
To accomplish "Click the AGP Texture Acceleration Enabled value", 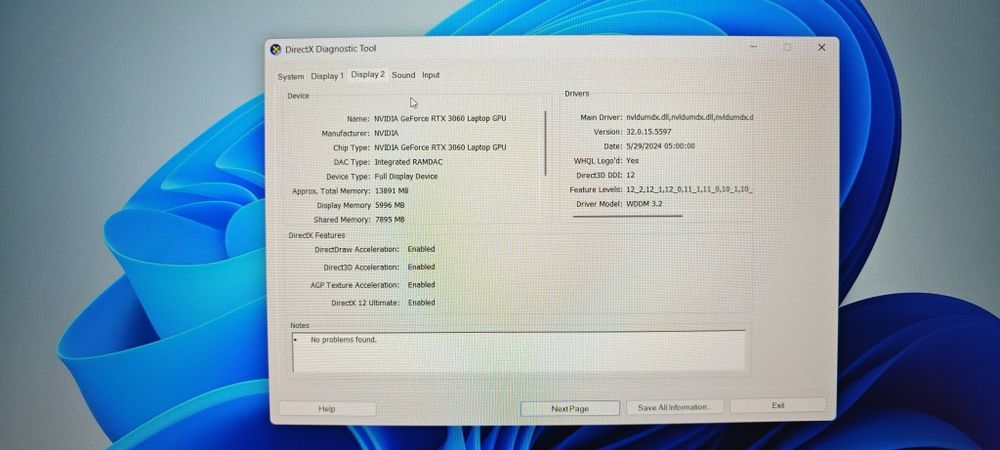I will [422, 285].
